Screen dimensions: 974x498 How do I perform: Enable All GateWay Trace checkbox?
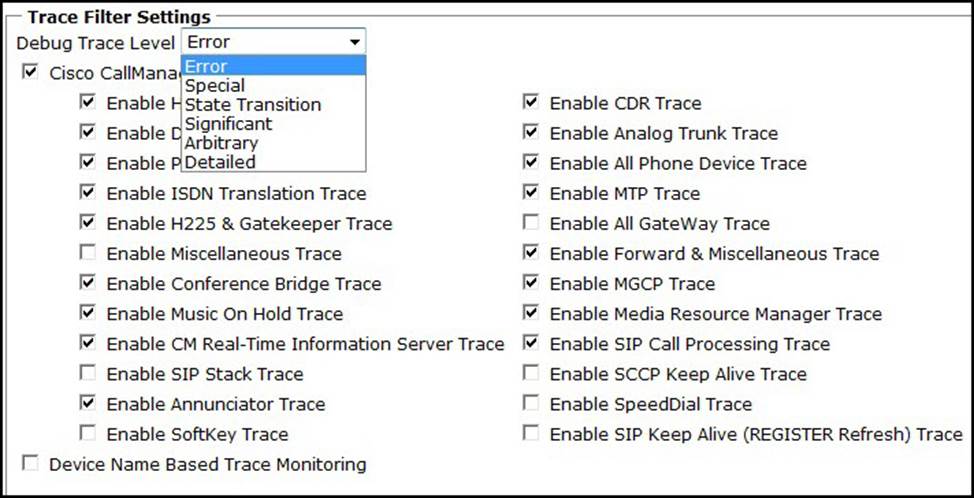pos(531,223)
